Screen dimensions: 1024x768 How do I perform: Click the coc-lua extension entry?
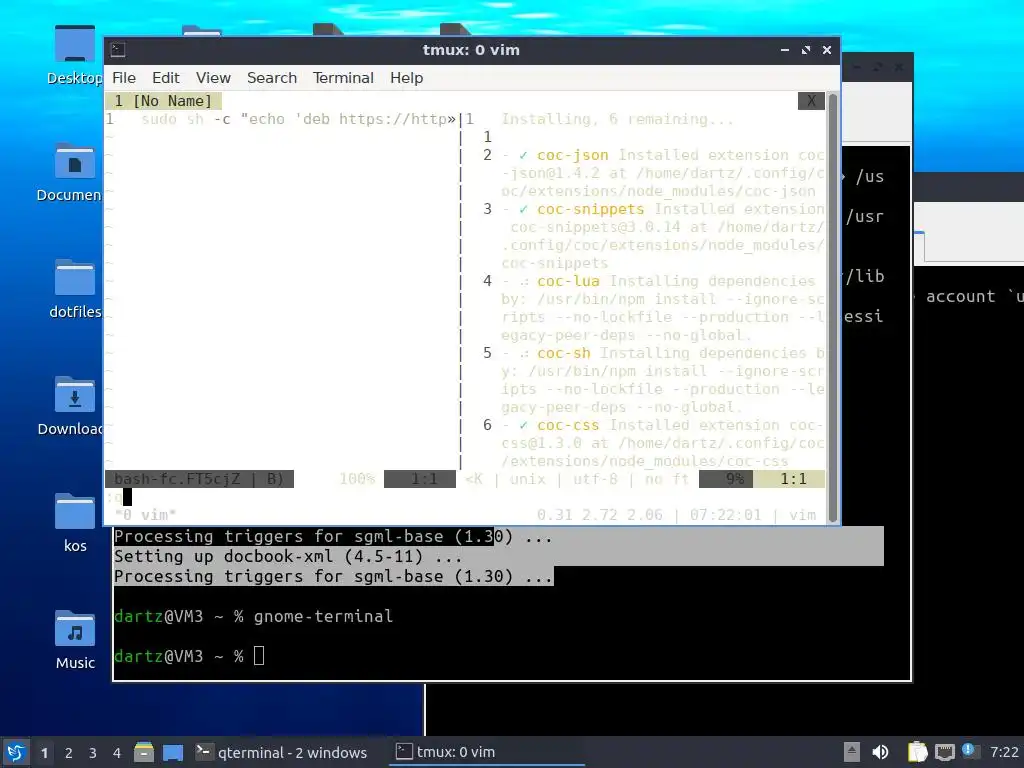pyautogui.click(x=568, y=281)
